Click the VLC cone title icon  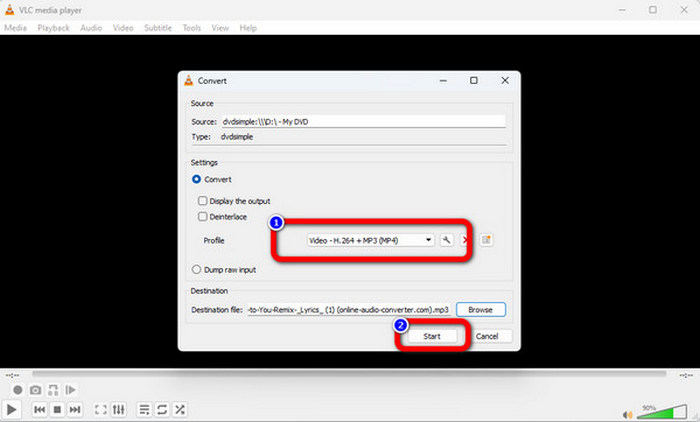coord(9,10)
